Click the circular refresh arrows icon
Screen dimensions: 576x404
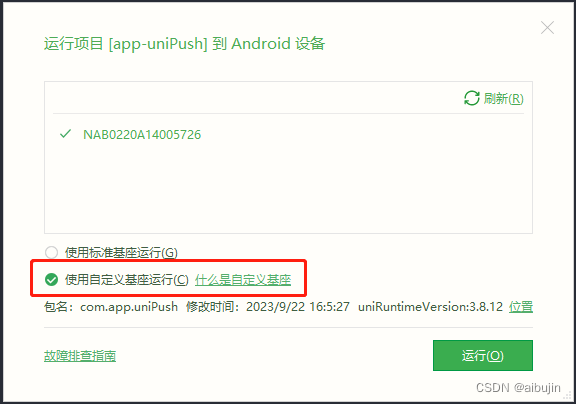click(472, 98)
